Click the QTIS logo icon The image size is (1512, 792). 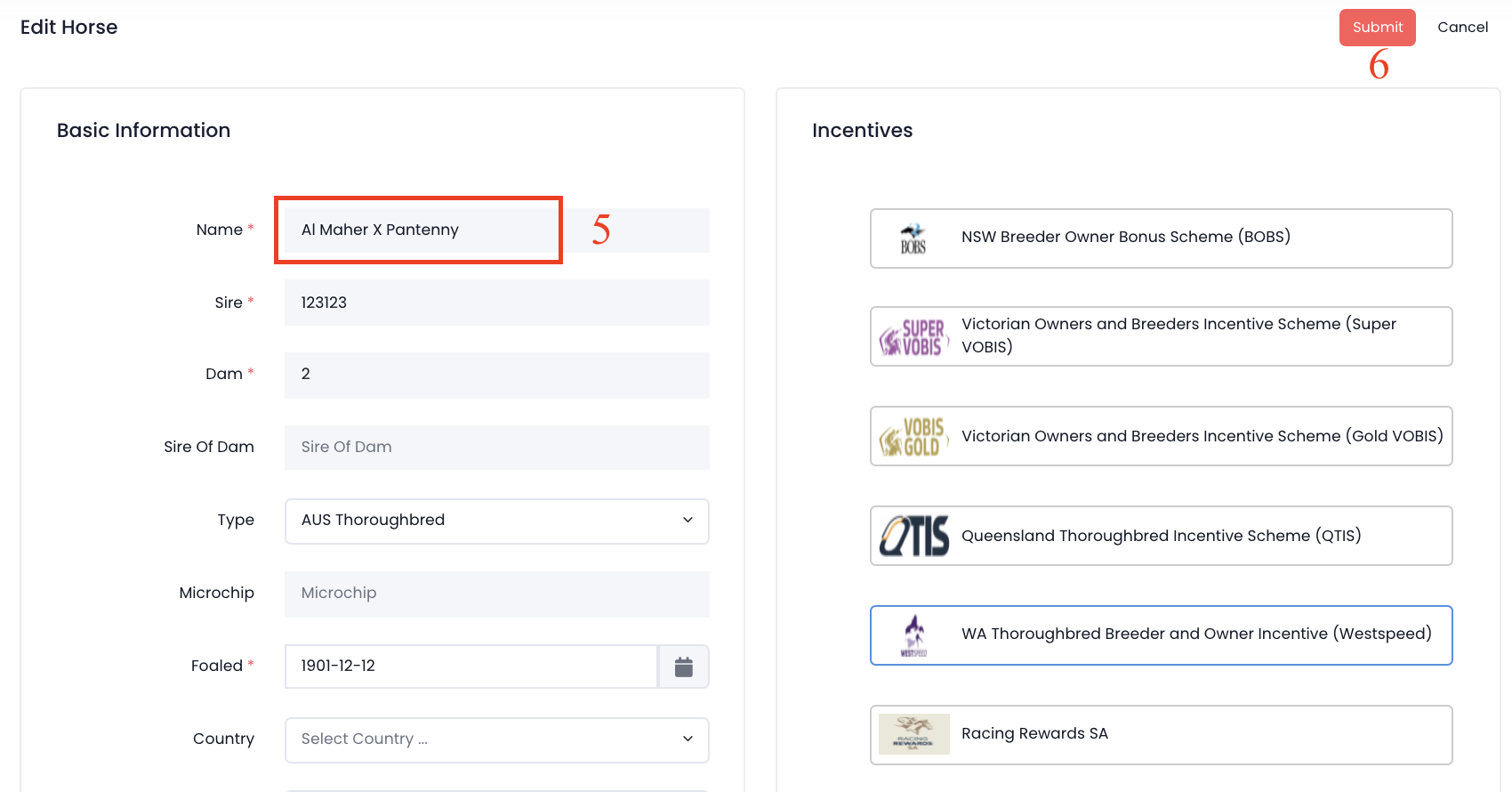coord(913,536)
